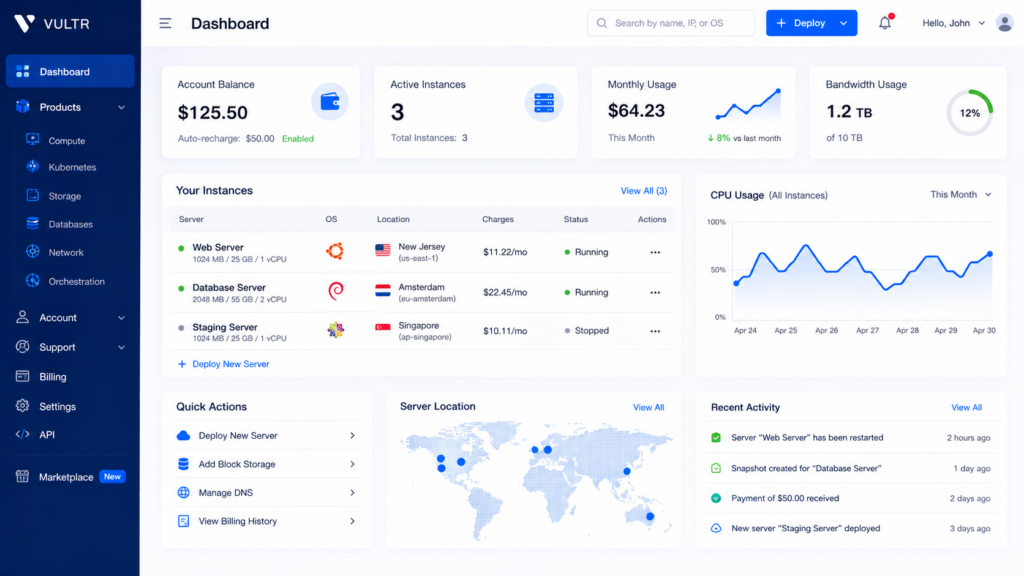Click the Manage DNS globe icon
This screenshot has height=576, width=1024.
tap(184, 492)
